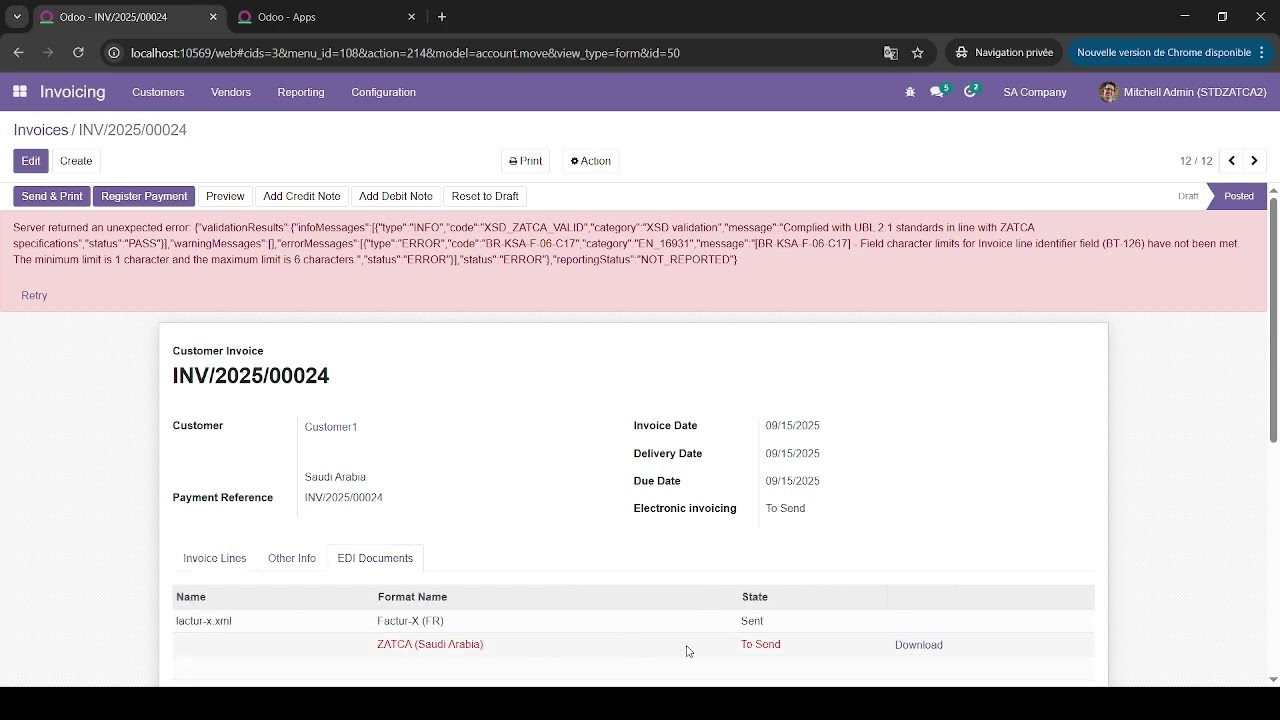1280x720 pixels.
Task: Open the Odoo apps grid menu
Action: tap(19, 92)
